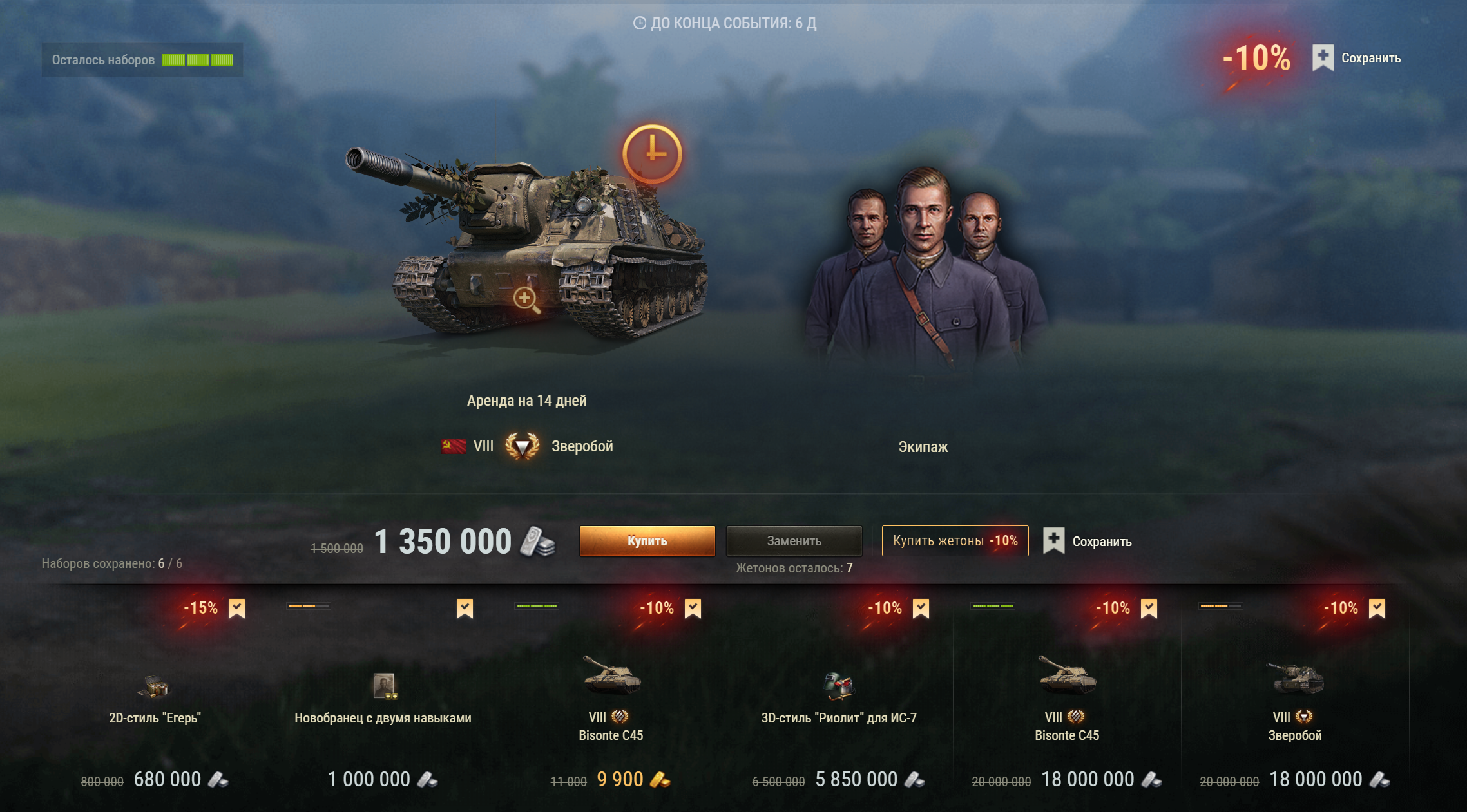Click the Осталось наборов green progress bar
Image resolution: width=1467 pixels, height=812 pixels.
(198, 60)
